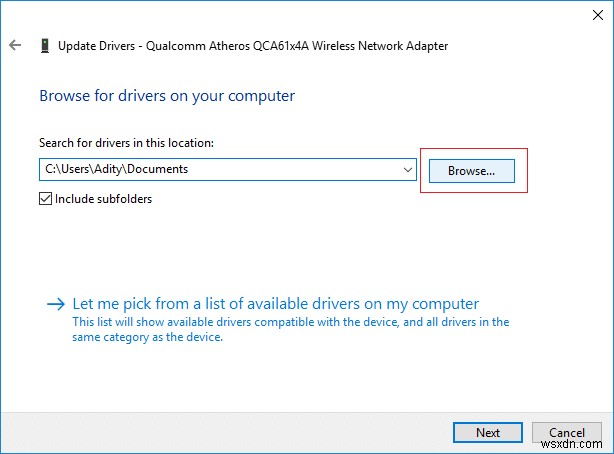Toggle the Include subfolders checkbox
The image size is (614, 454).
pos(45,198)
